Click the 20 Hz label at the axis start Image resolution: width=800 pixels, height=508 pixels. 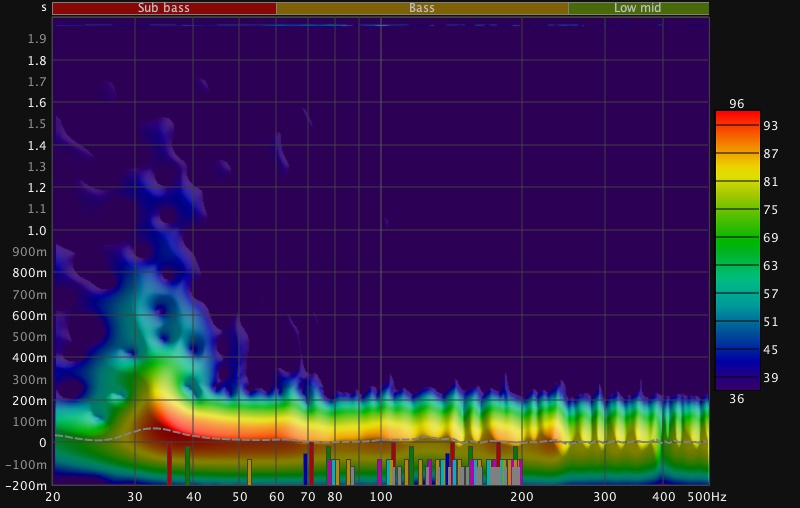[x=53, y=496]
